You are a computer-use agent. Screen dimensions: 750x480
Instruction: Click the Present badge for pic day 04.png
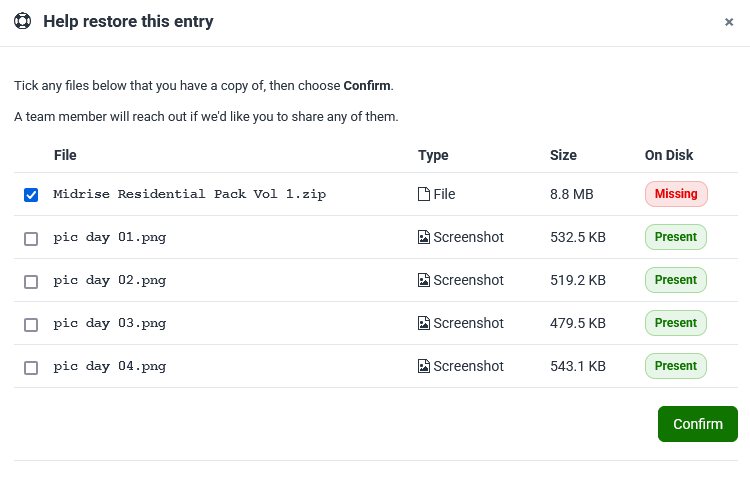[675, 366]
